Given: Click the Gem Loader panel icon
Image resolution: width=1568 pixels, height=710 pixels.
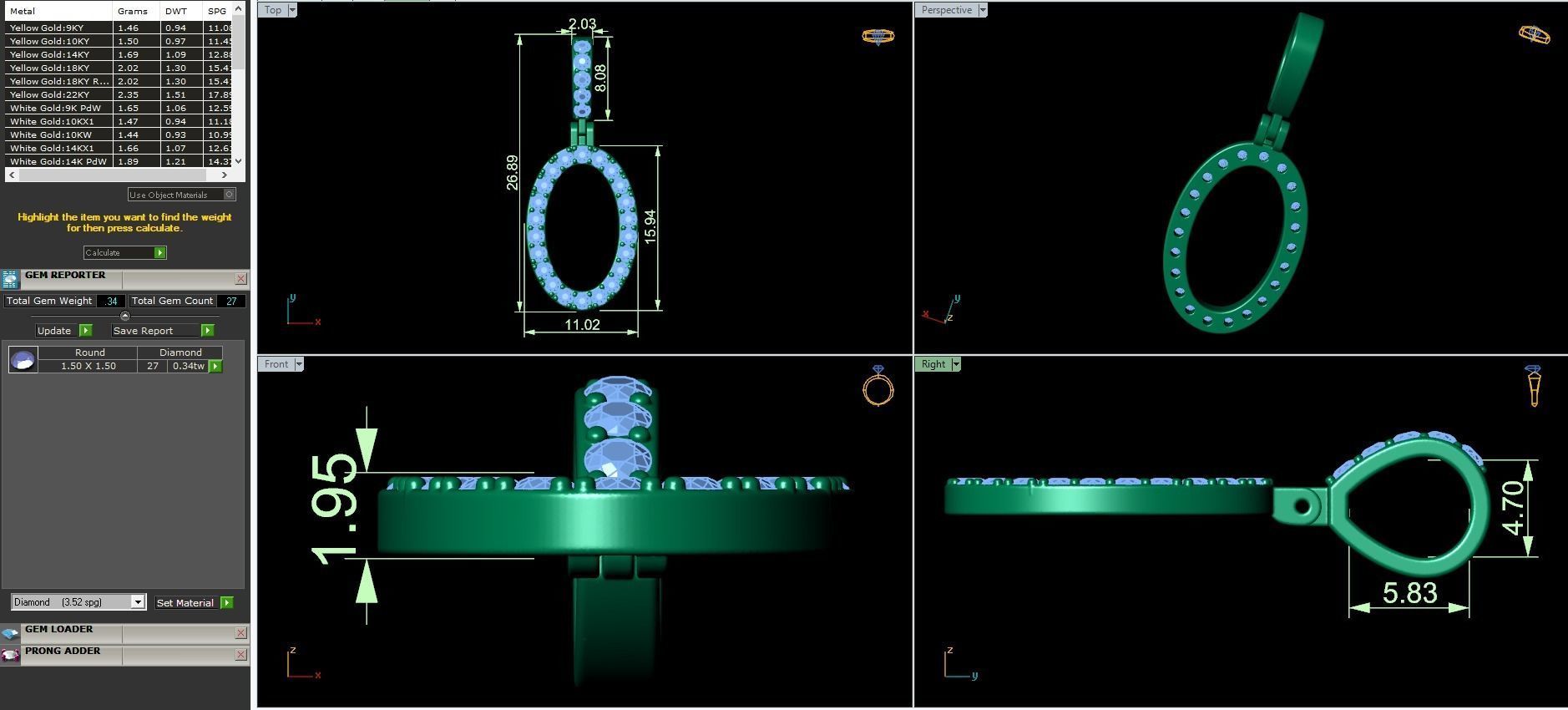Looking at the screenshot, I should click(10, 633).
